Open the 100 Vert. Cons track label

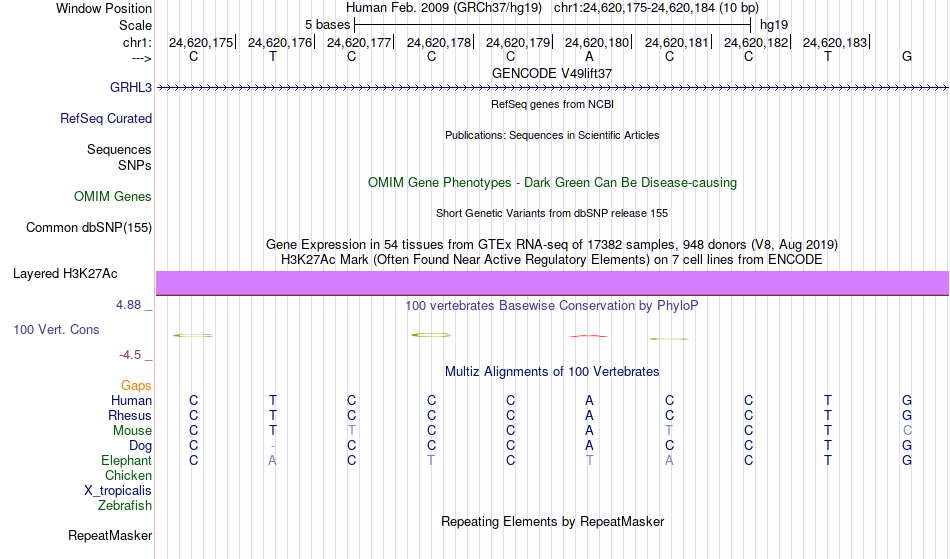click(56, 329)
